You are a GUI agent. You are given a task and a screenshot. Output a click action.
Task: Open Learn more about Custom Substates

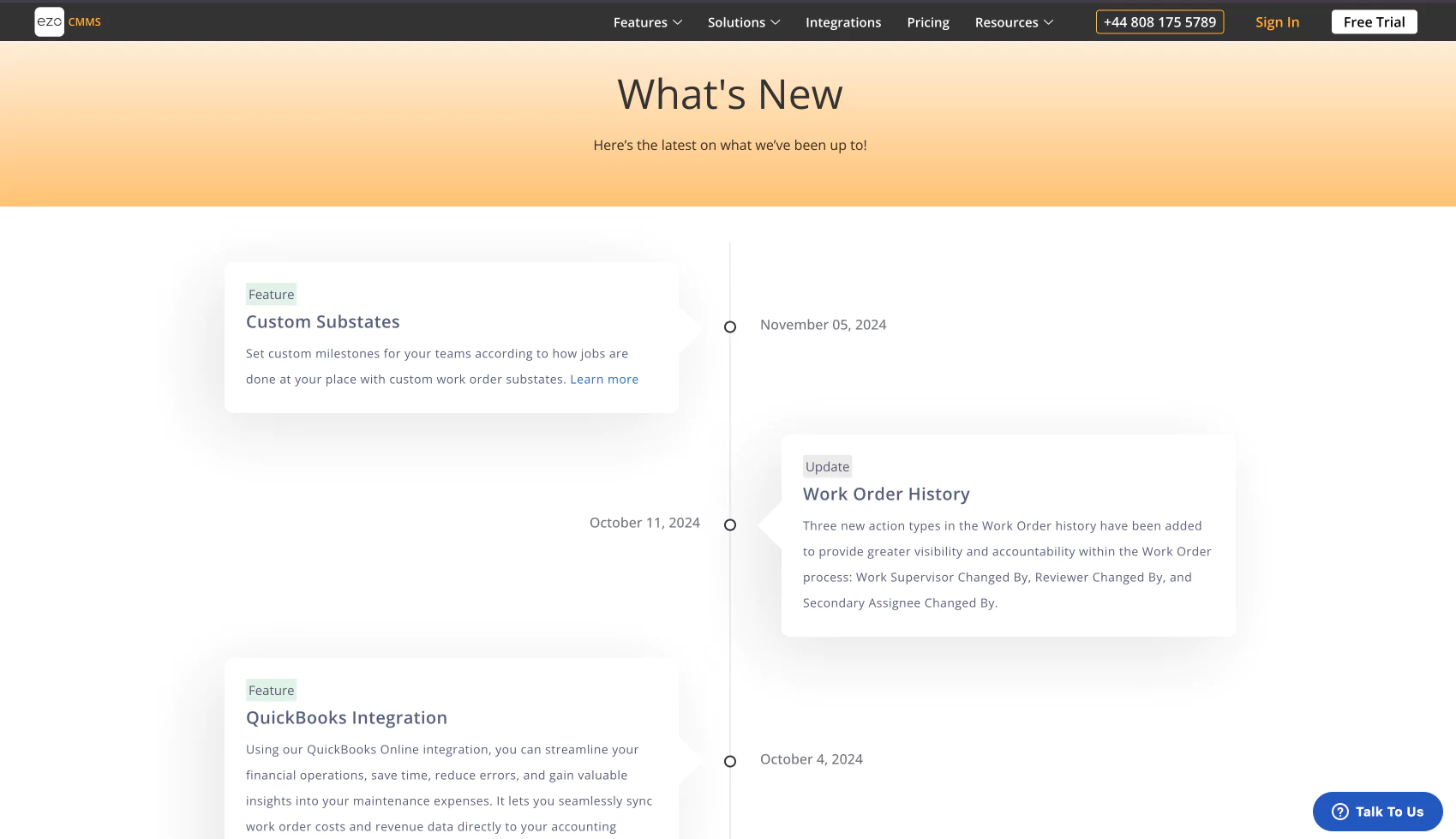[x=604, y=379]
